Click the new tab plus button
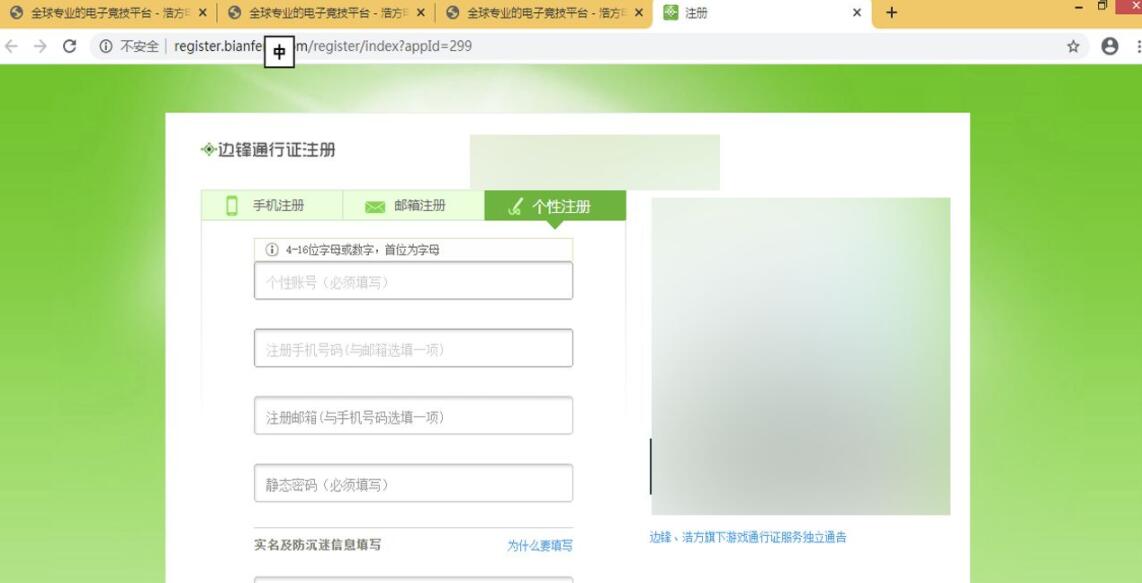Viewport: 1142px width, 583px height. tap(890, 13)
